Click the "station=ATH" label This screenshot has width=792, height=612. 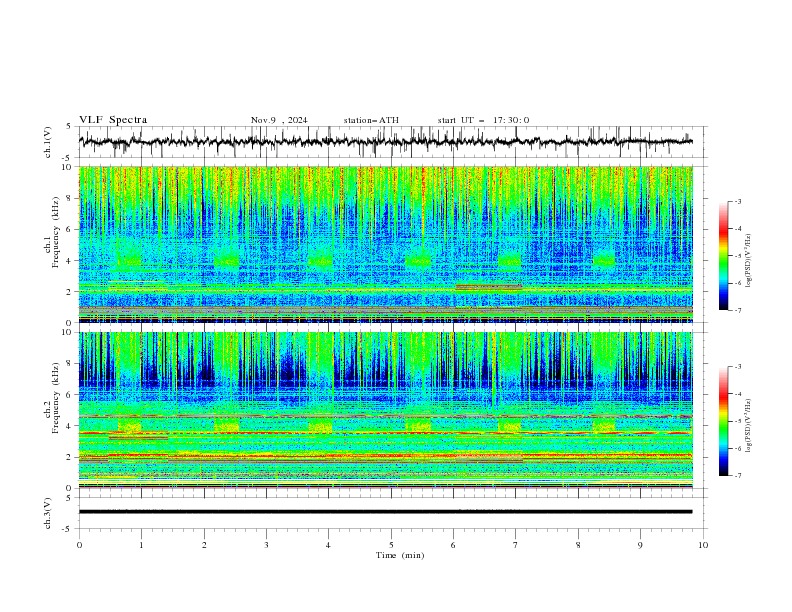[371, 120]
